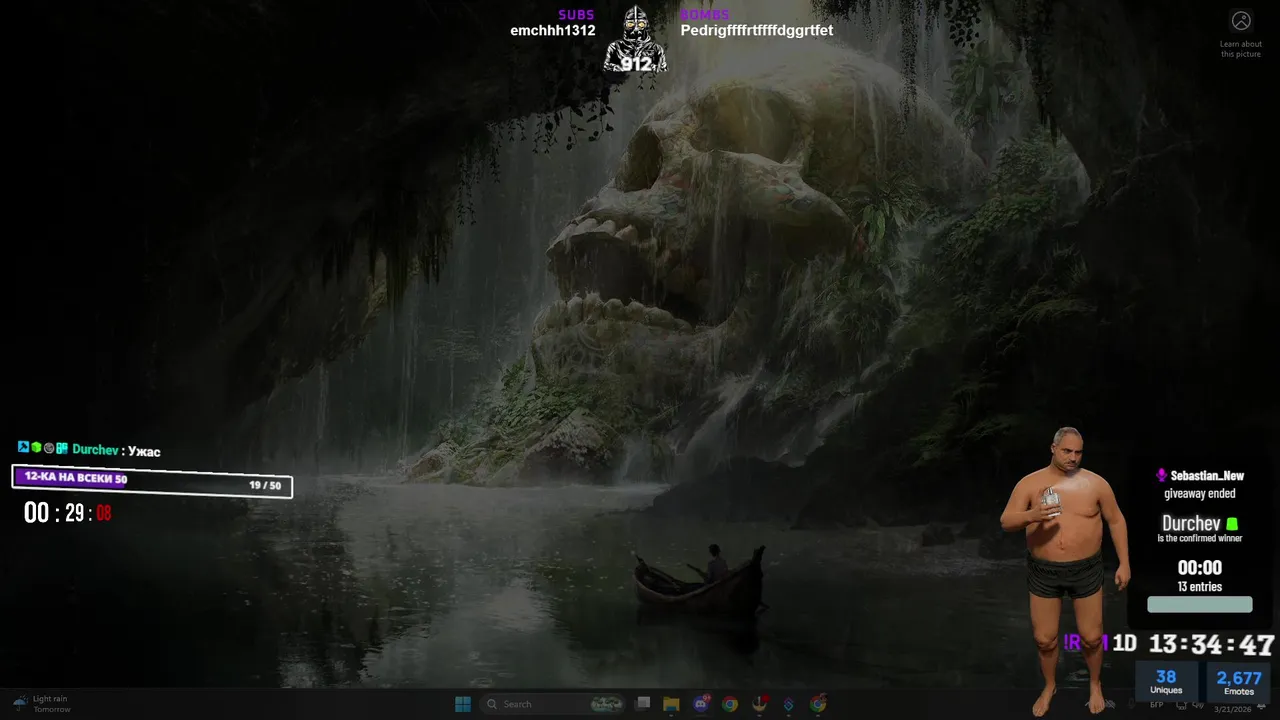
Task: Click Learn about this picture icon
Action: coord(1241,21)
